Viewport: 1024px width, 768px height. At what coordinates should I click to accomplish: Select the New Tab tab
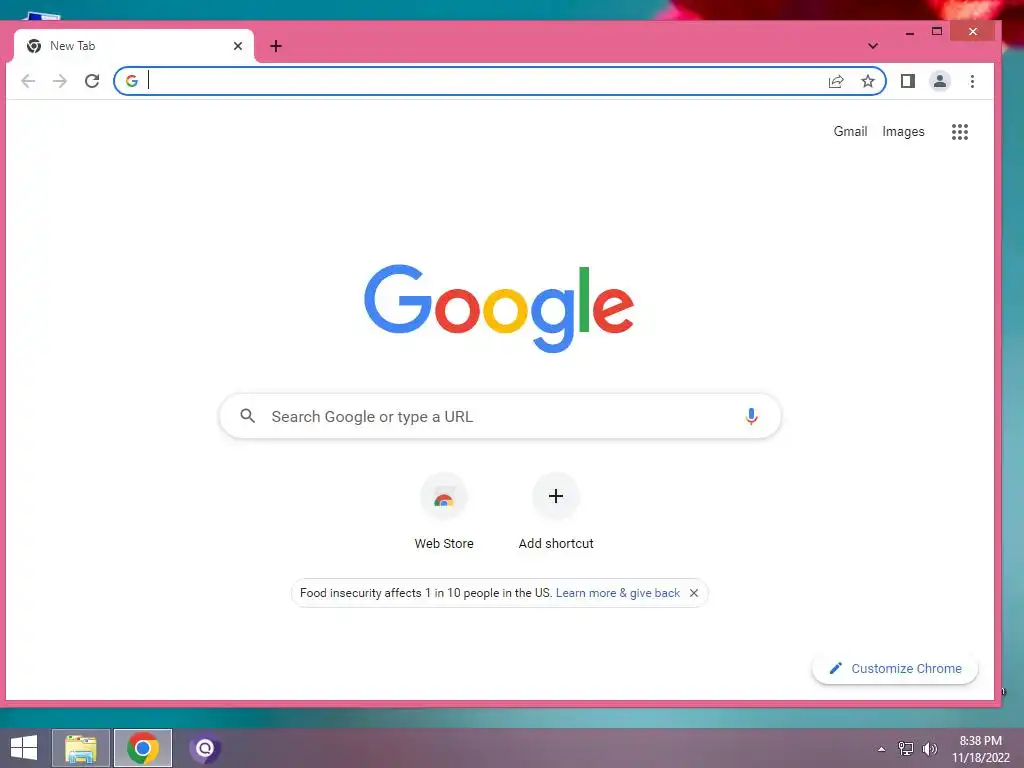click(133, 46)
